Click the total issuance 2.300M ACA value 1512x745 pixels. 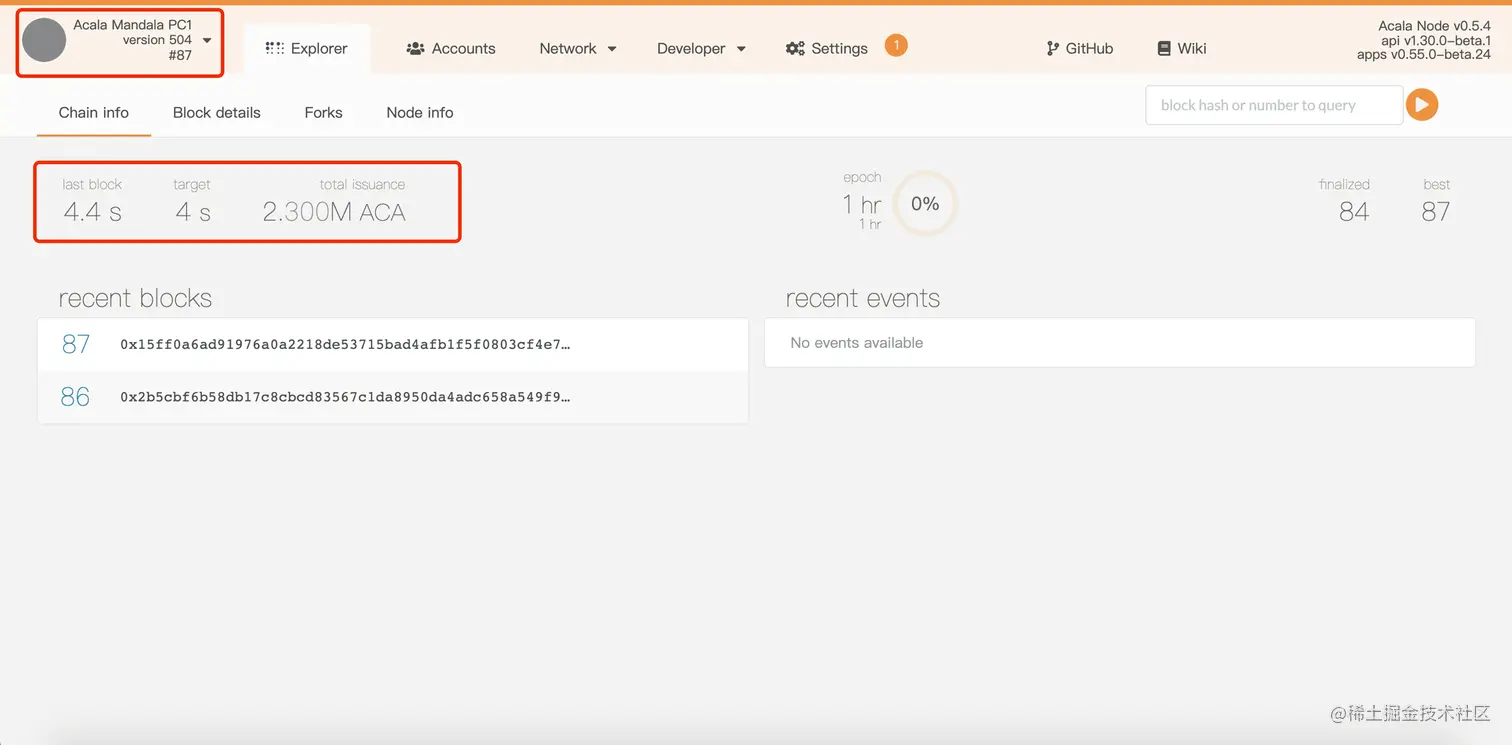tap(334, 211)
